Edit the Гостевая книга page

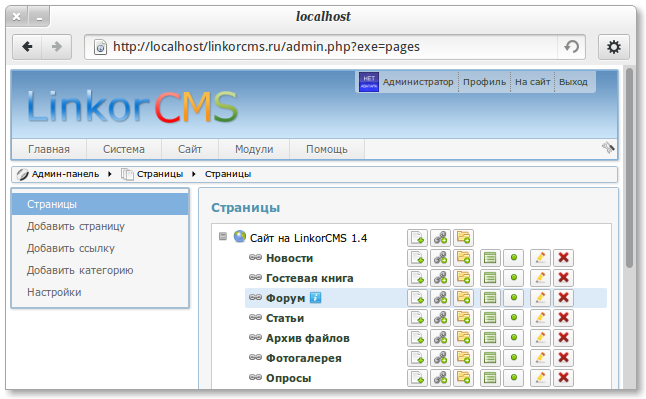coord(540,278)
